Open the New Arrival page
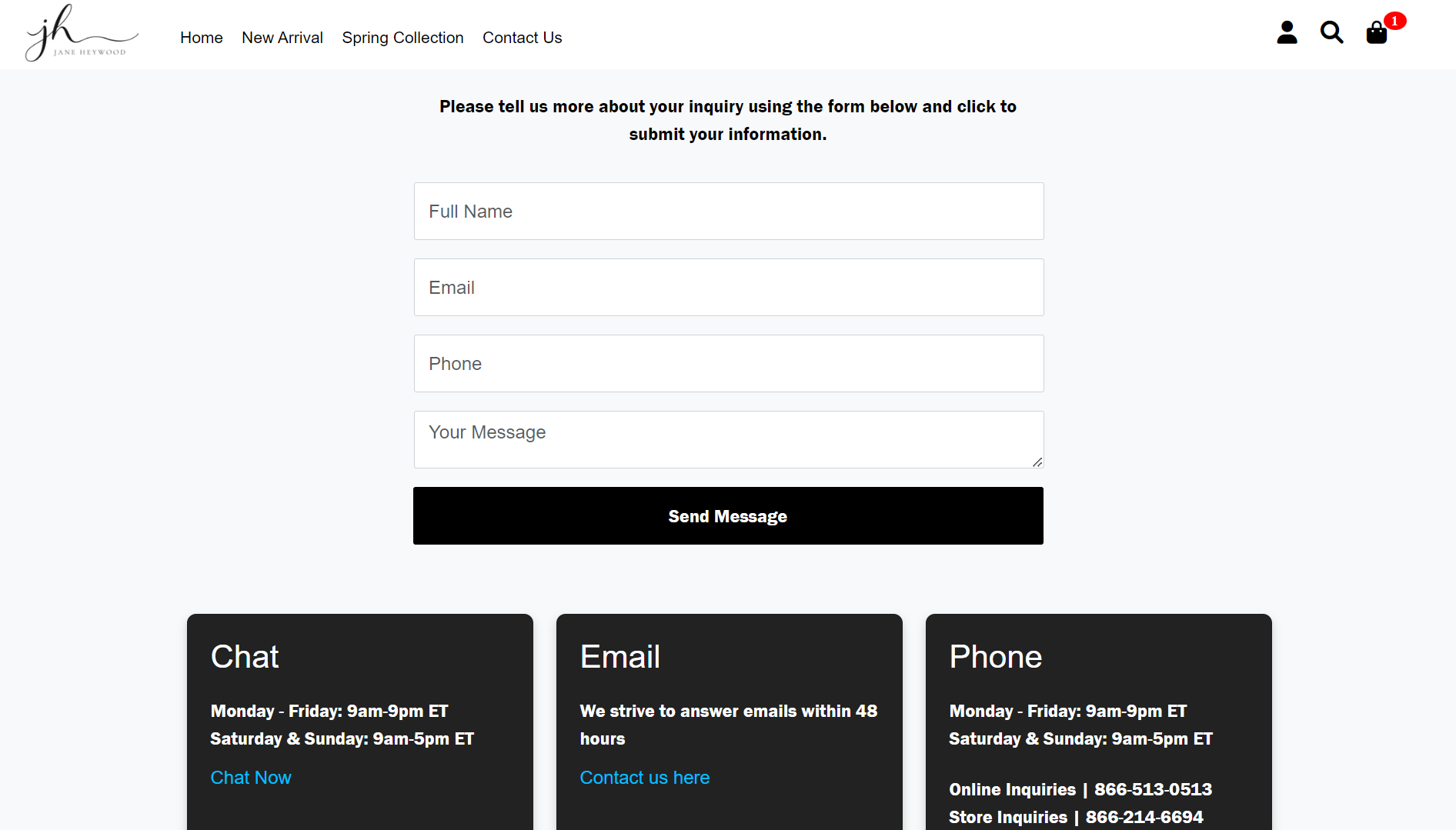The image size is (1456, 830). point(282,38)
